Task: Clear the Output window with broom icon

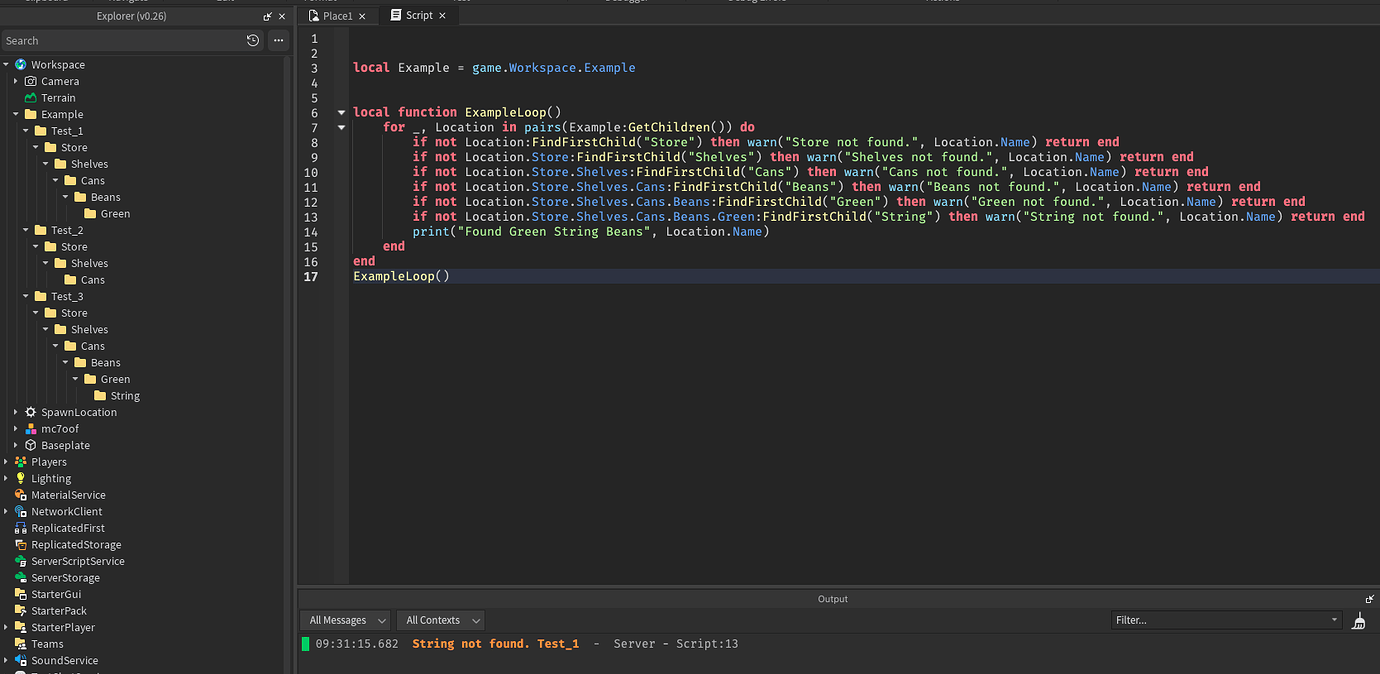Action: (x=1358, y=620)
